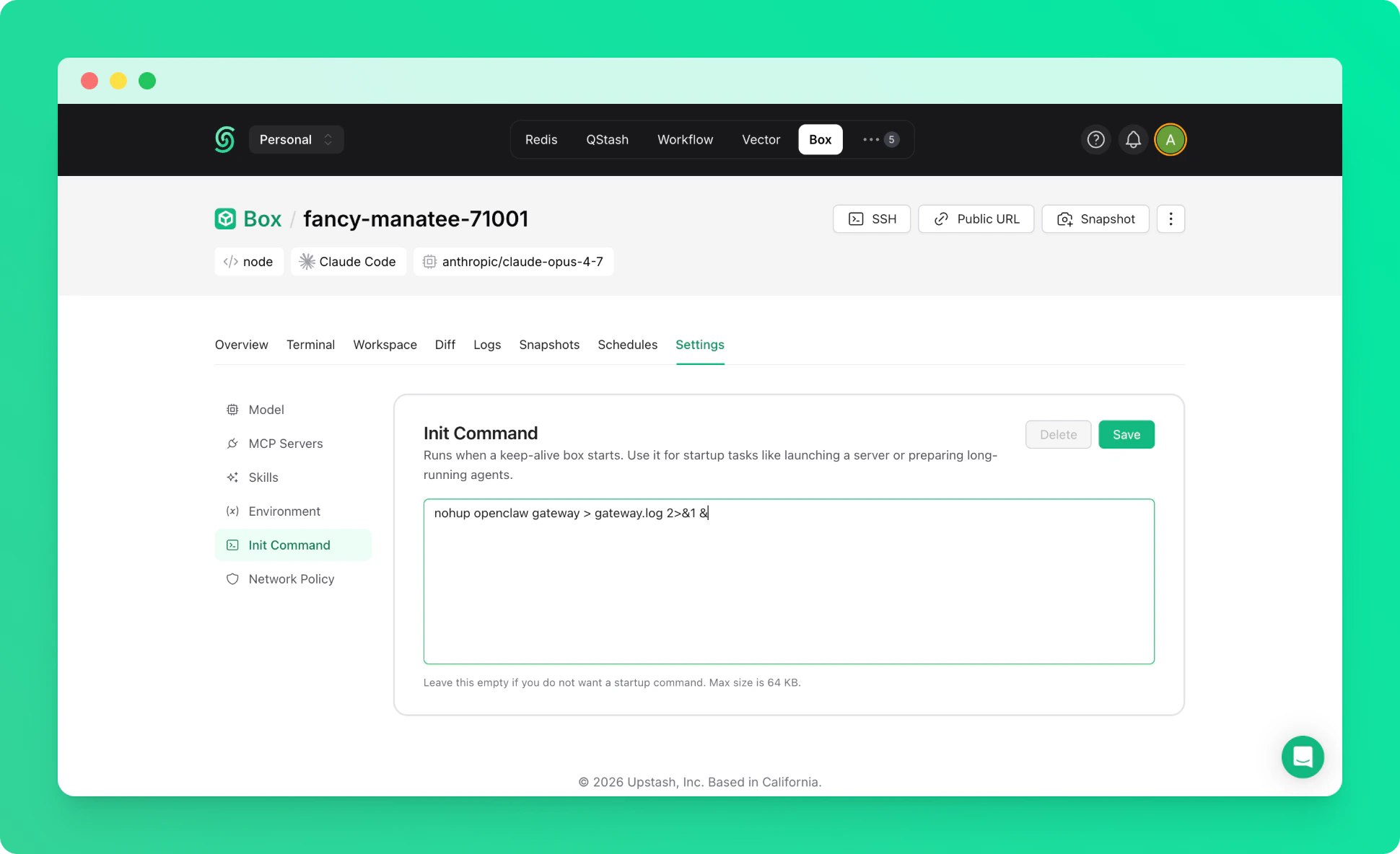Switch to the Snapshots tab
The image size is (1400, 854).
click(549, 345)
